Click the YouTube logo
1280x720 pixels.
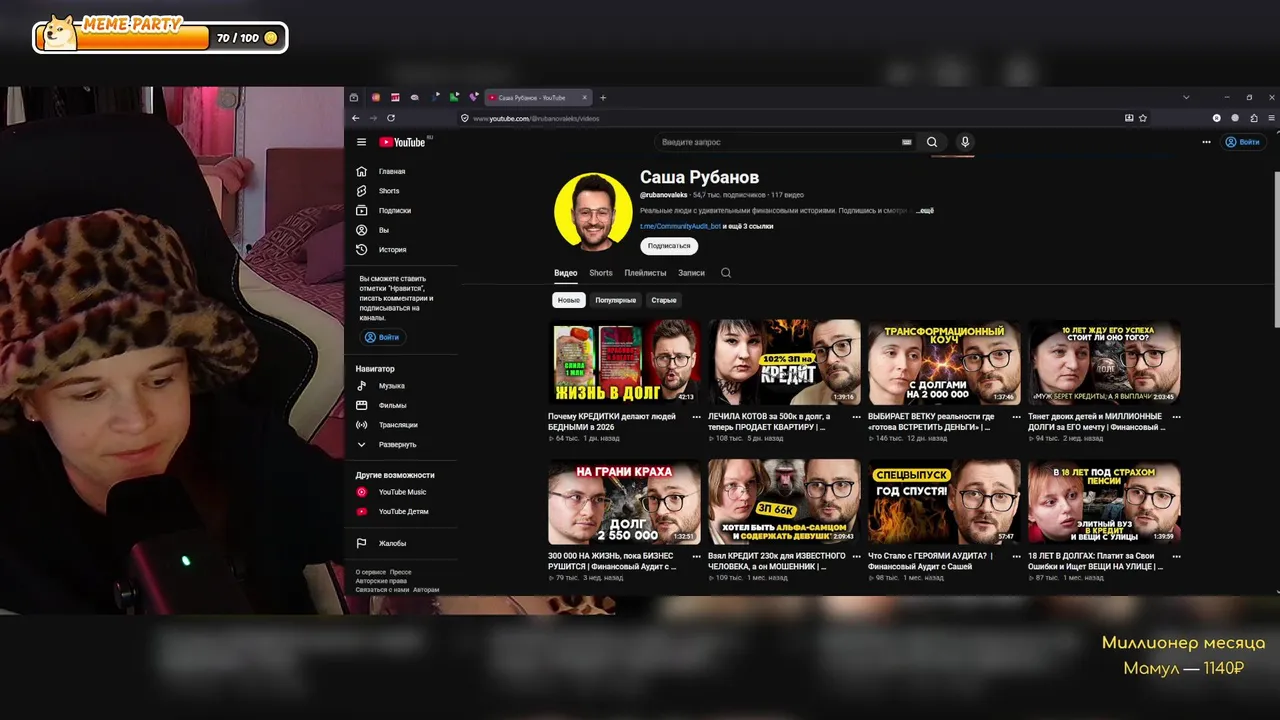point(402,142)
